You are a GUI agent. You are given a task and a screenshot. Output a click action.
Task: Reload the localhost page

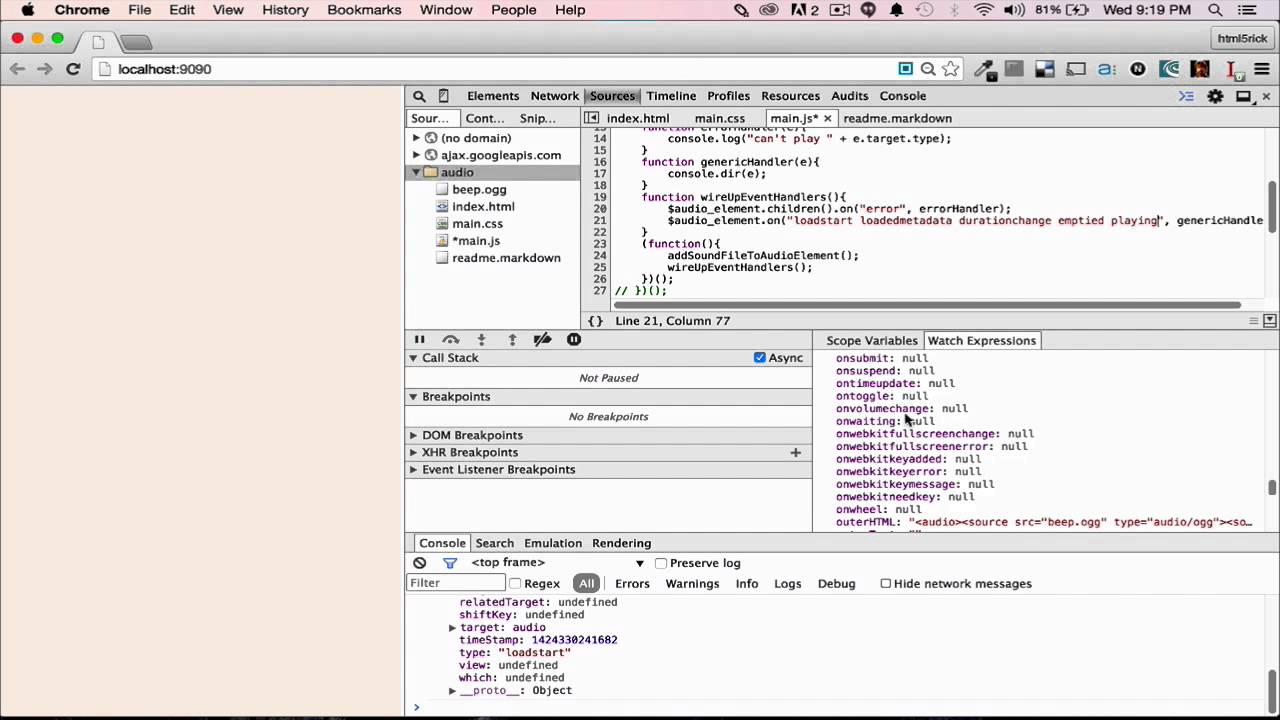click(73, 69)
